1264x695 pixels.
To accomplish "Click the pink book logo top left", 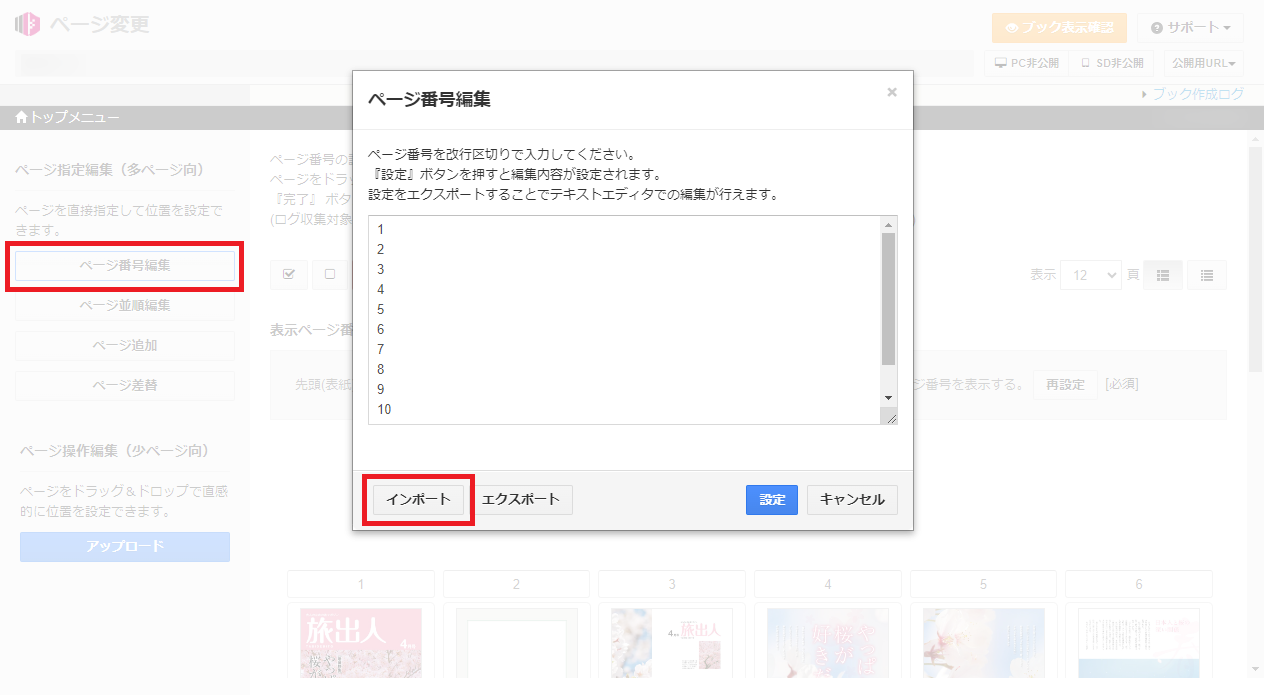I will [x=26, y=23].
